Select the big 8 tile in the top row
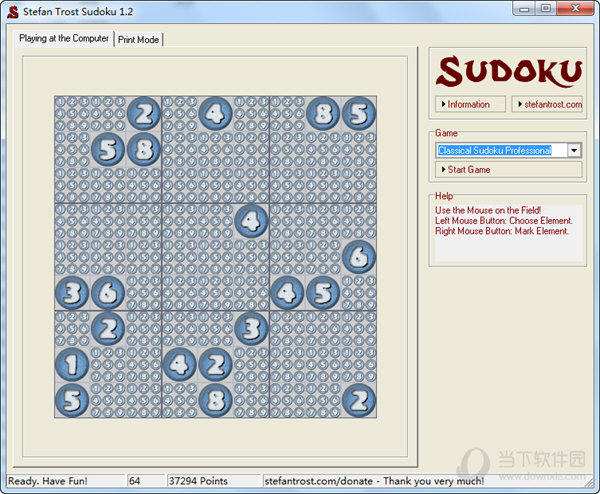The height and width of the screenshot is (494, 600). tap(323, 114)
